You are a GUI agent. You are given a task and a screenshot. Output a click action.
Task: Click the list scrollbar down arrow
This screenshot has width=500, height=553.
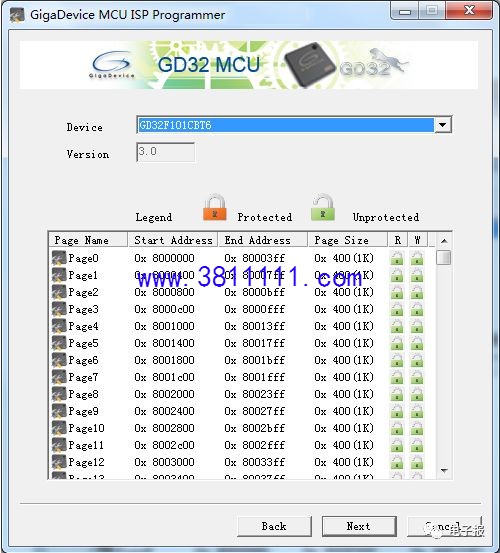pos(444,471)
